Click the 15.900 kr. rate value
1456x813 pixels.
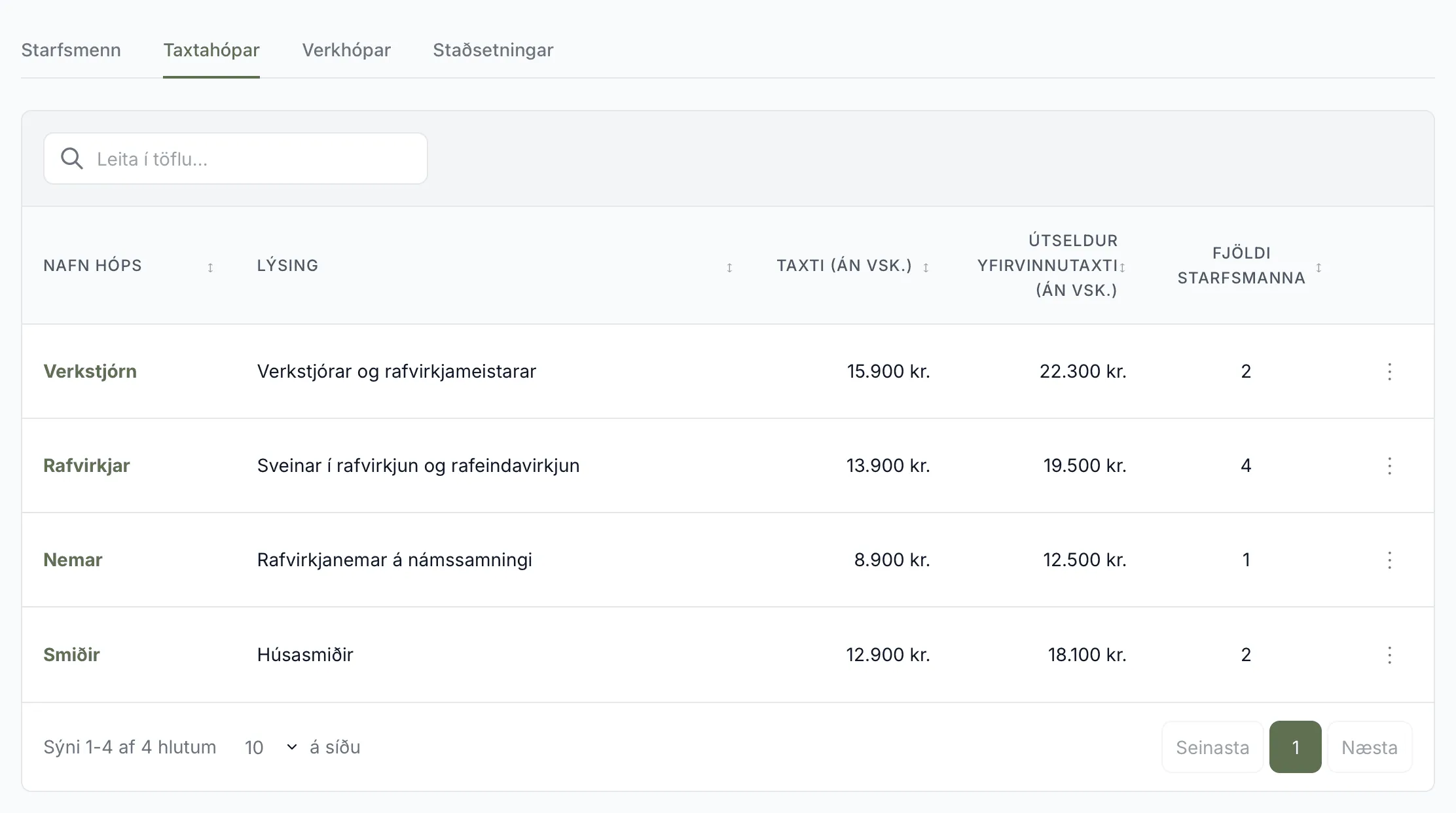pyautogui.click(x=888, y=371)
